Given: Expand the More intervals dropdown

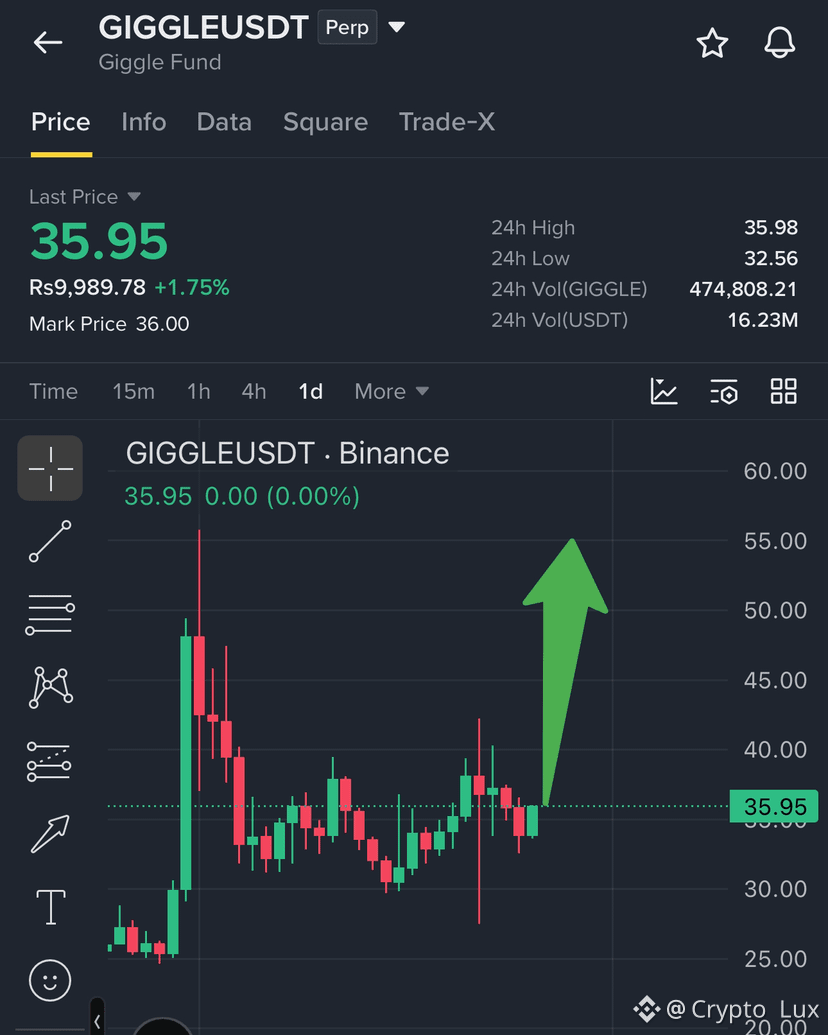Looking at the screenshot, I should coord(392,391).
